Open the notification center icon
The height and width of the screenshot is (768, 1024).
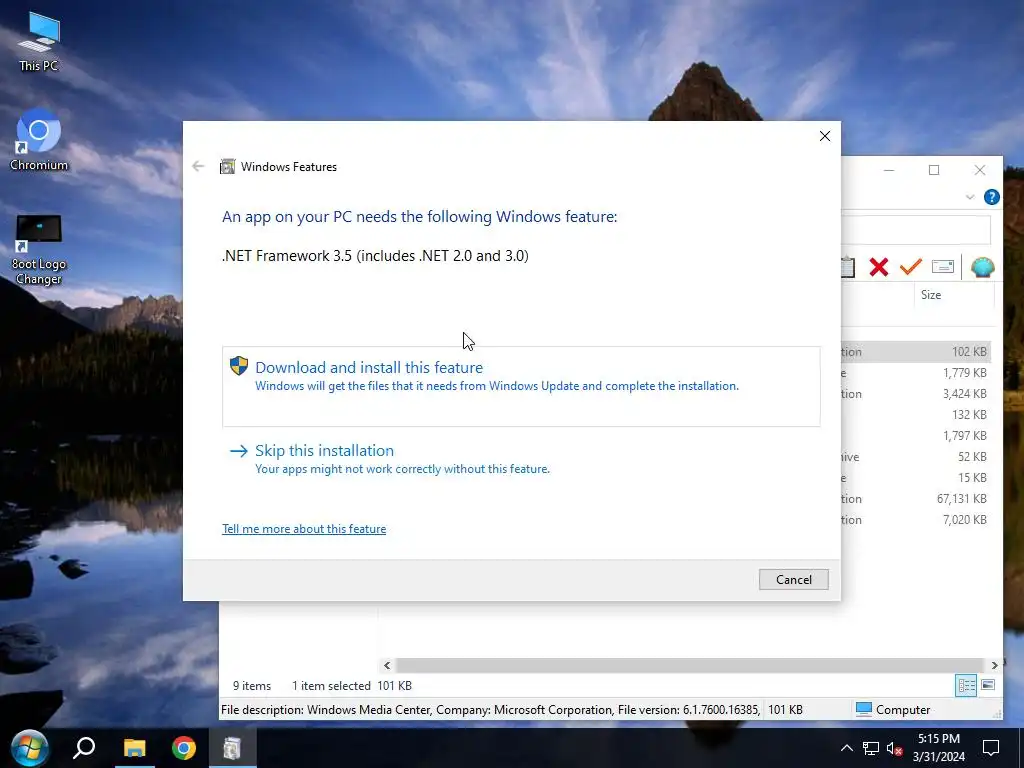pyautogui.click(x=991, y=748)
